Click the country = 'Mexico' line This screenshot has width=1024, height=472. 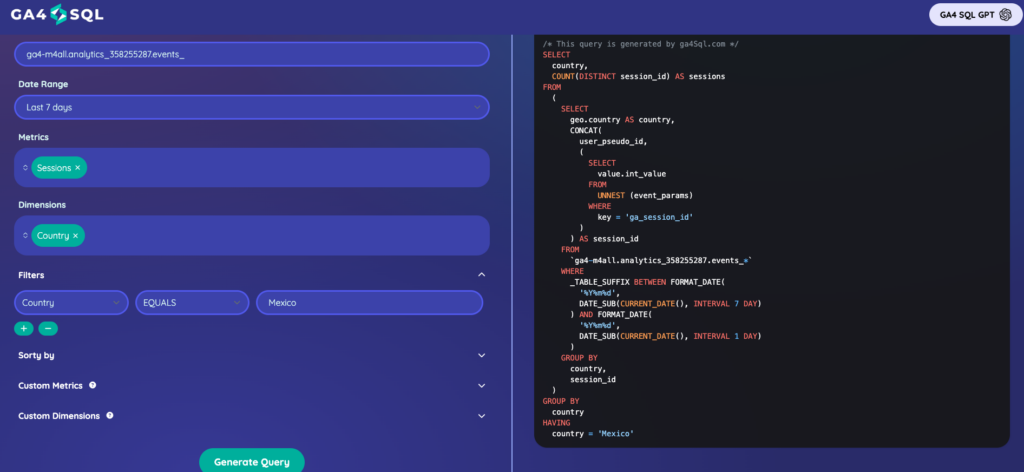(x=593, y=433)
